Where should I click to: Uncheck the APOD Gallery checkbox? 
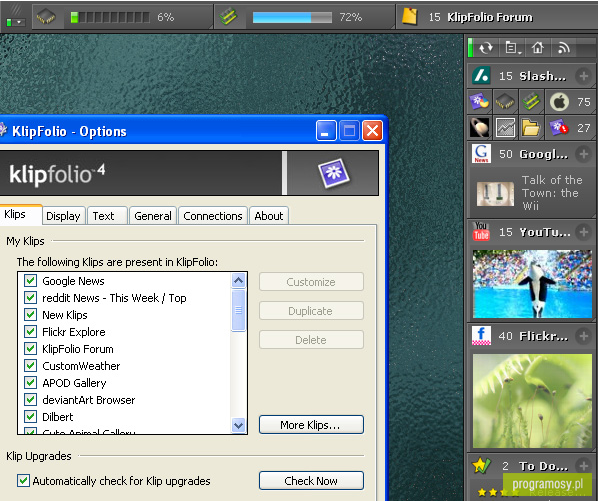31,382
